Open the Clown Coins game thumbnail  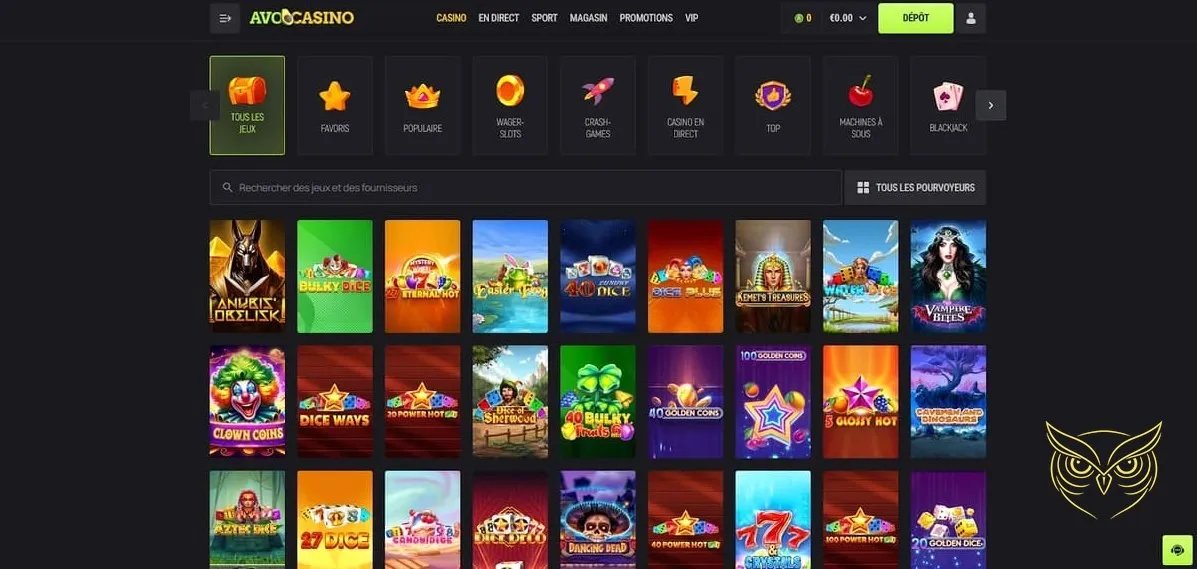pyautogui.click(x=247, y=402)
